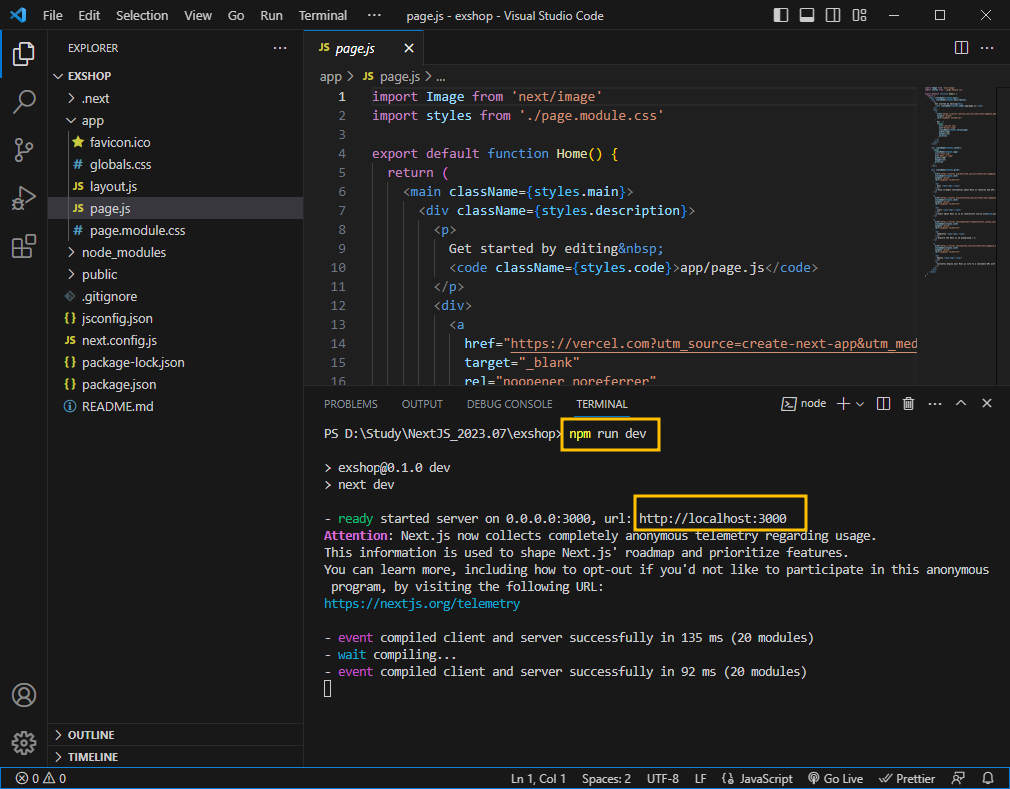Open next.config.js file
The width and height of the screenshot is (1010, 789).
tap(175, 340)
